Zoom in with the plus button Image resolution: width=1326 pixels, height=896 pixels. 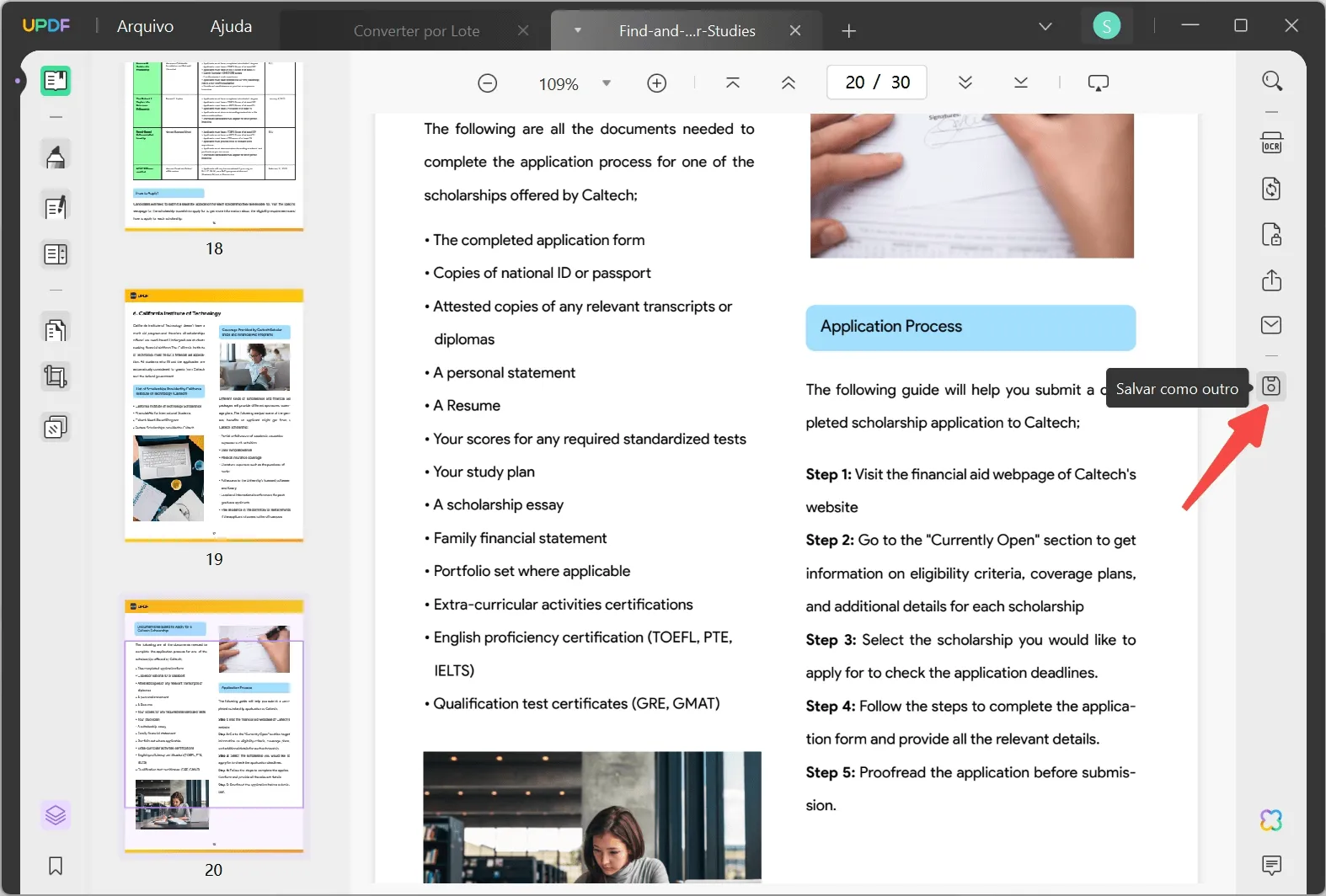pyautogui.click(x=657, y=83)
